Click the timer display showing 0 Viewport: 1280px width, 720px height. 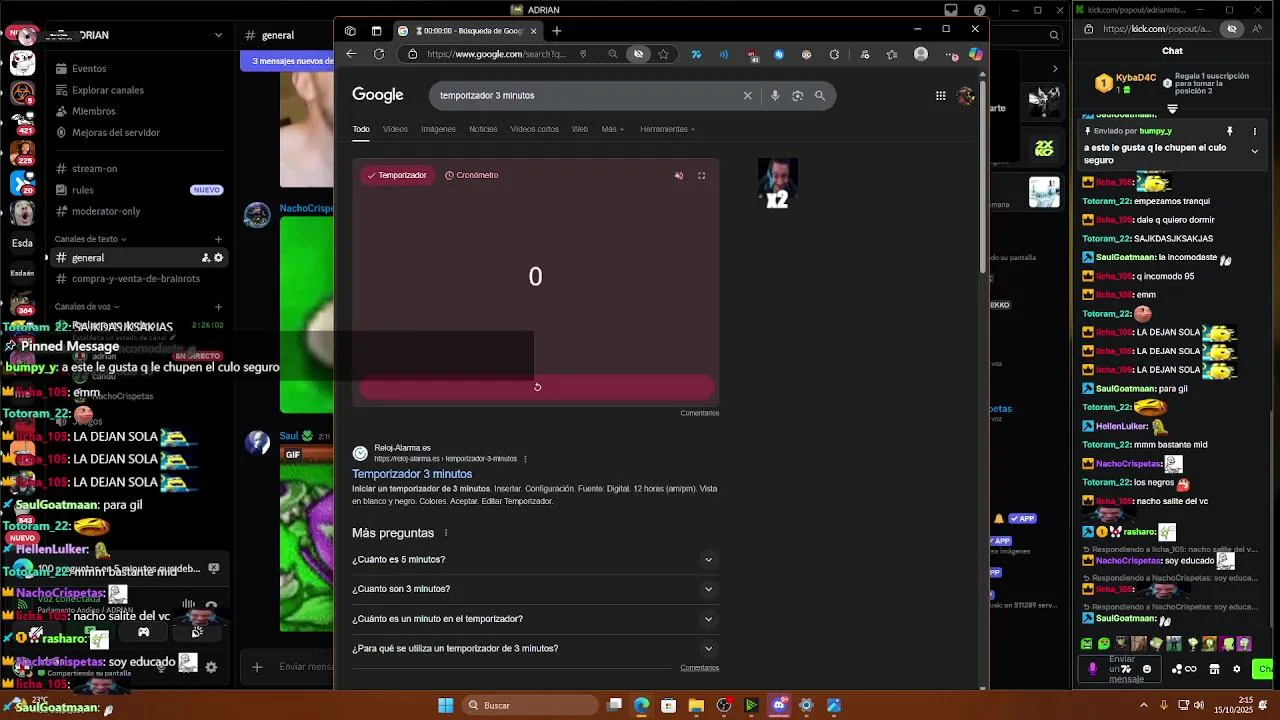click(535, 277)
